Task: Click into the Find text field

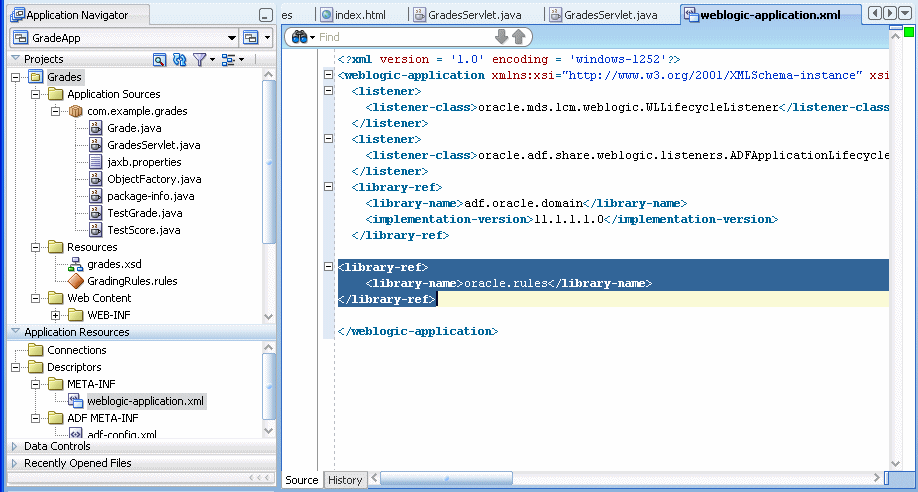Action: (404, 37)
